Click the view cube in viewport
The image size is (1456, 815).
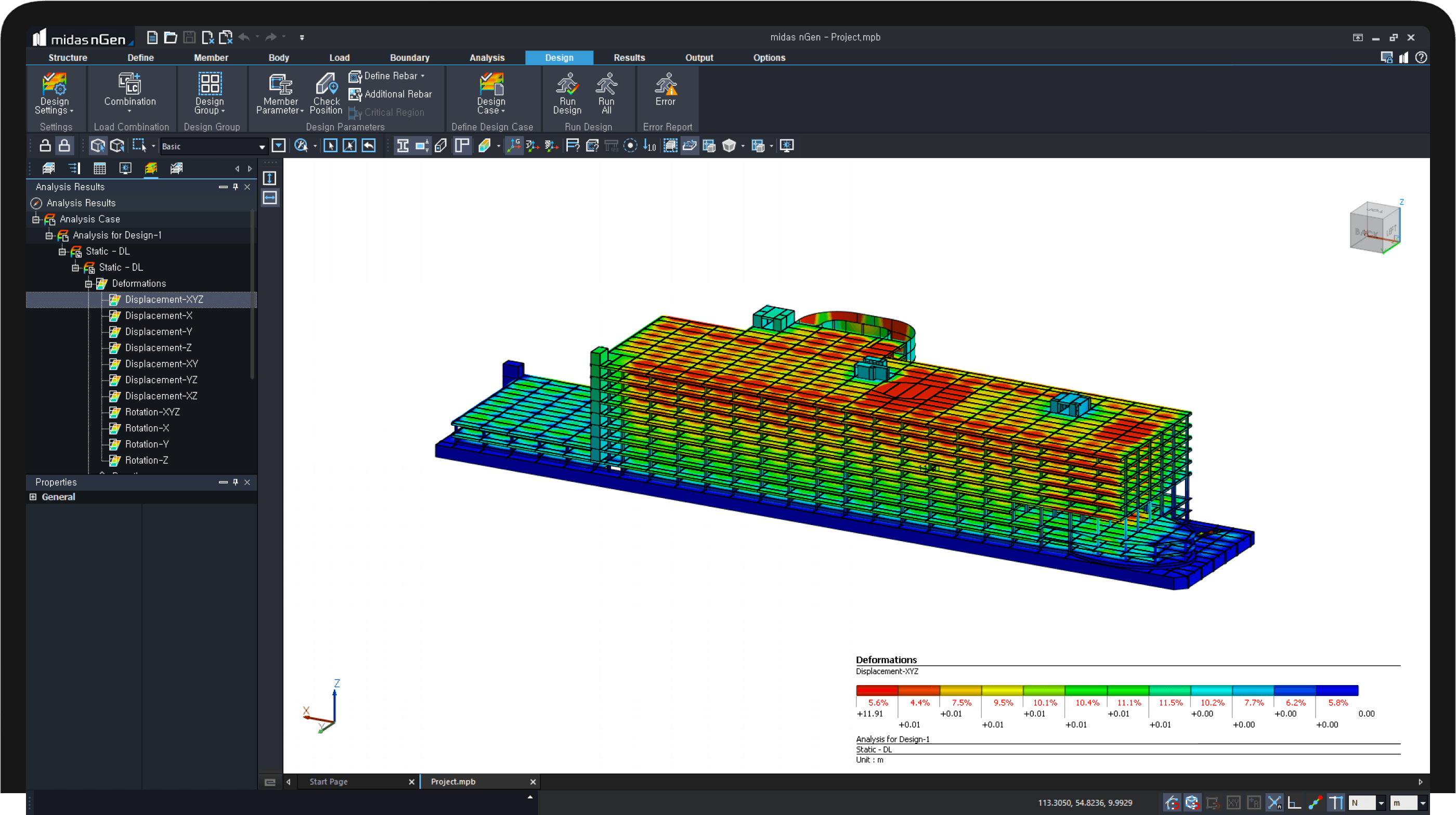pyautogui.click(x=1374, y=227)
